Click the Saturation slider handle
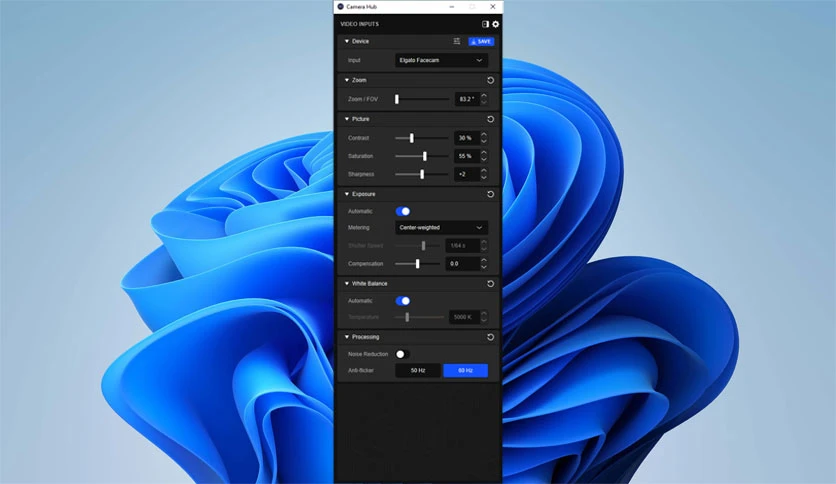The image size is (836, 484). pos(425,156)
